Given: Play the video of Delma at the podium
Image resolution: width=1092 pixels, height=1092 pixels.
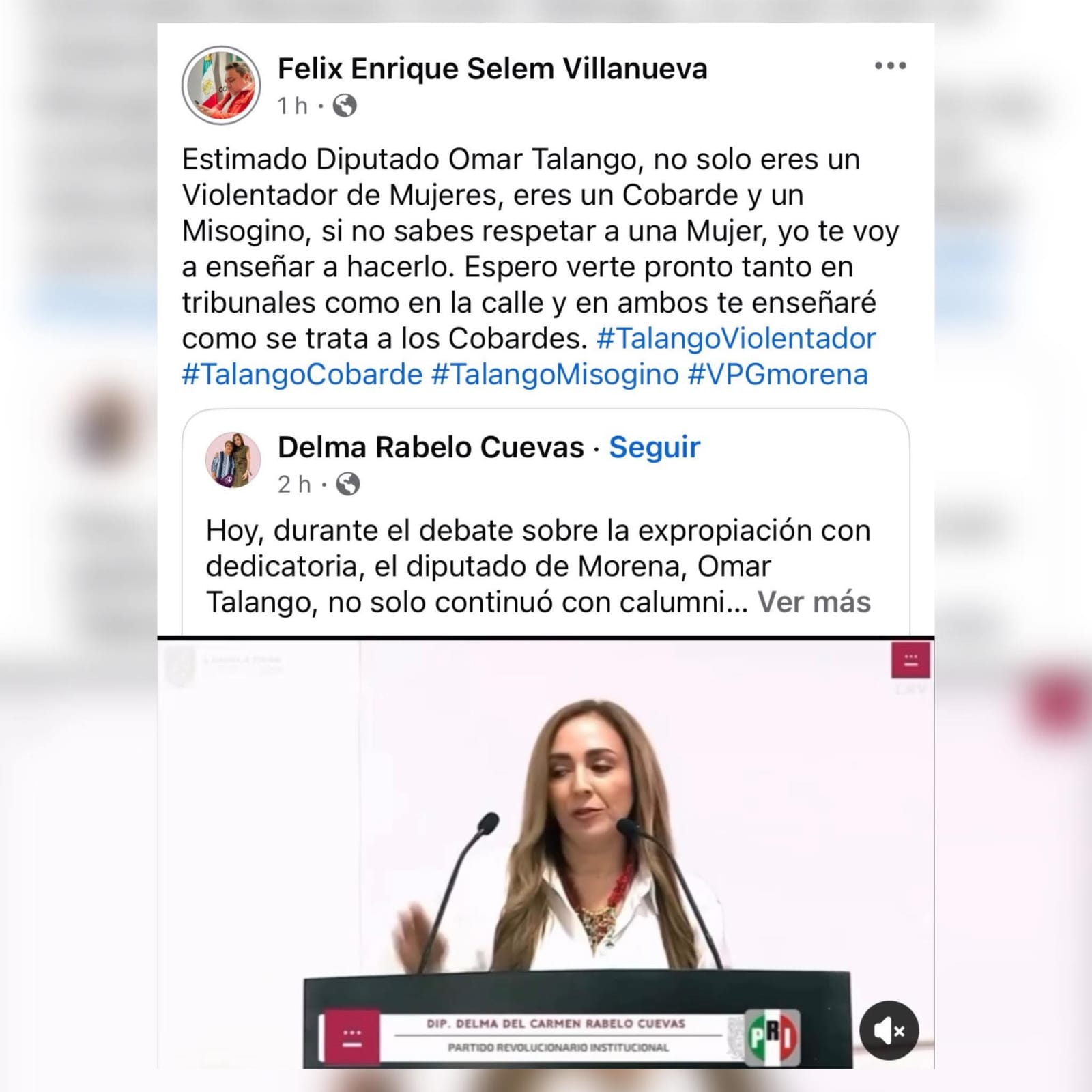Looking at the screenshot, I should 545,853.
